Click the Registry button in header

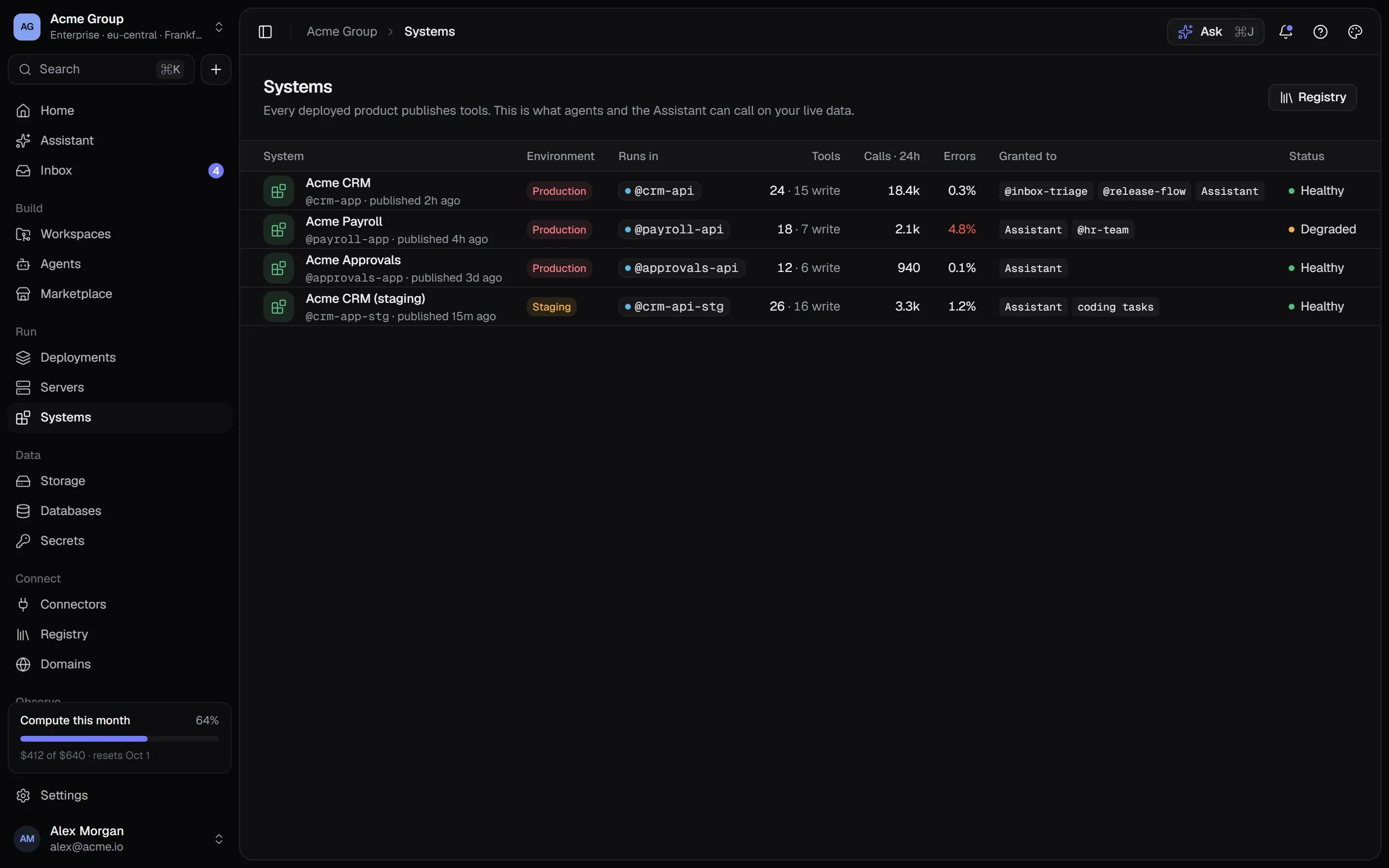tap(1313, 97)
